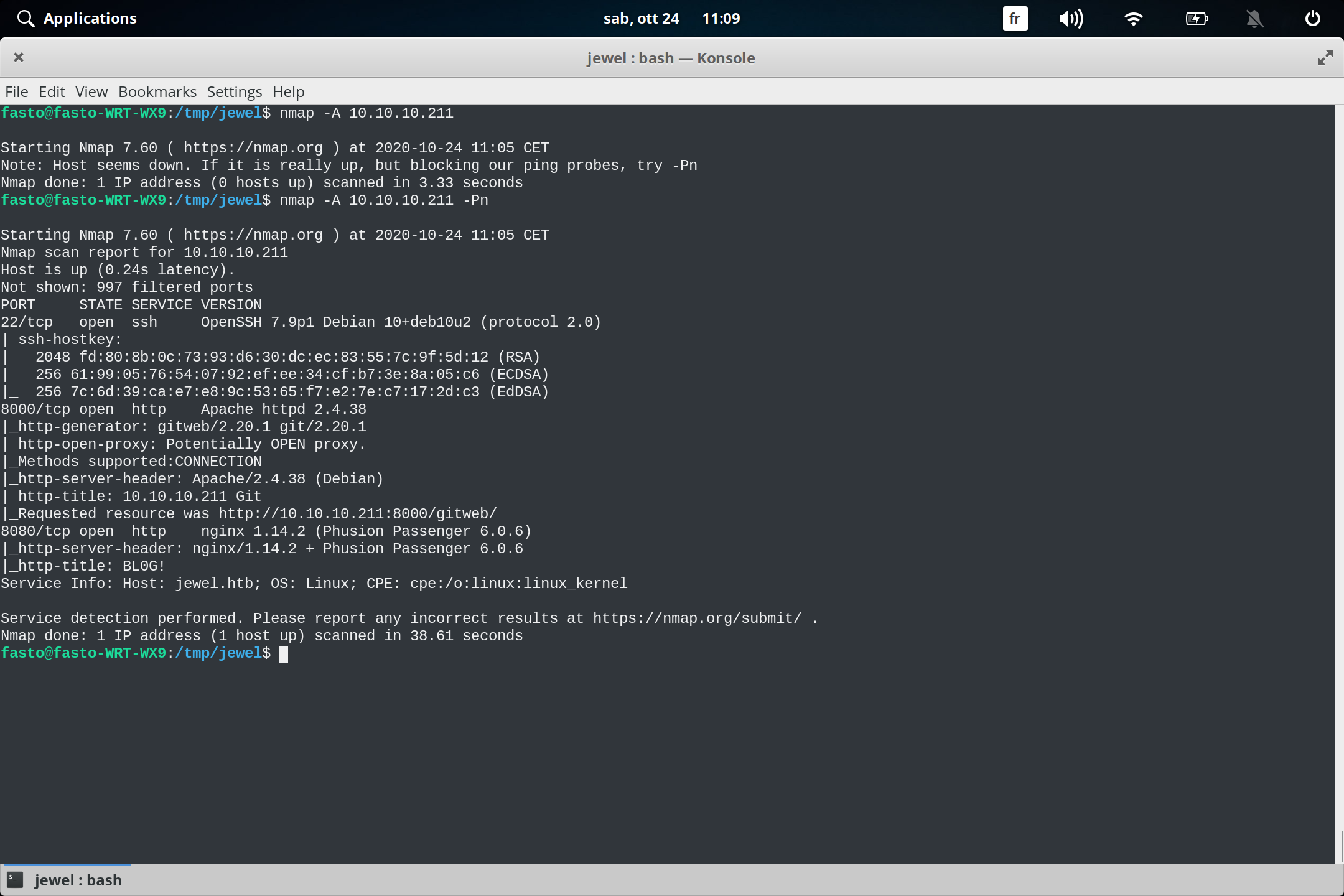The width and height of the screenshot is (1344, 896).
Task: Open the Settings menu
Action: coord(234,91)
